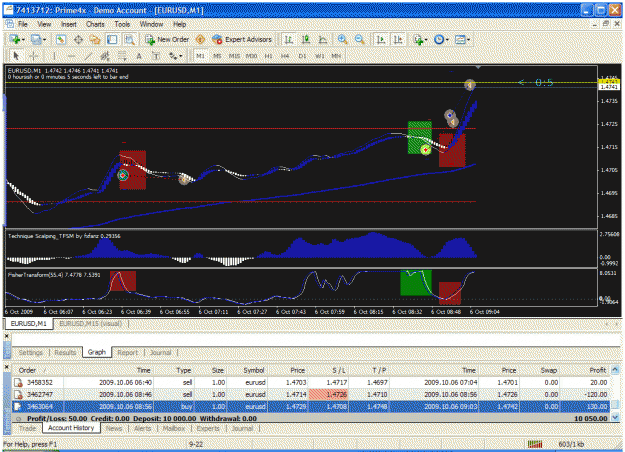The height and width of the screenshot is (452, 625).
Task: Select the highlighted order 3463064 row
Action: tap(311, 407)
